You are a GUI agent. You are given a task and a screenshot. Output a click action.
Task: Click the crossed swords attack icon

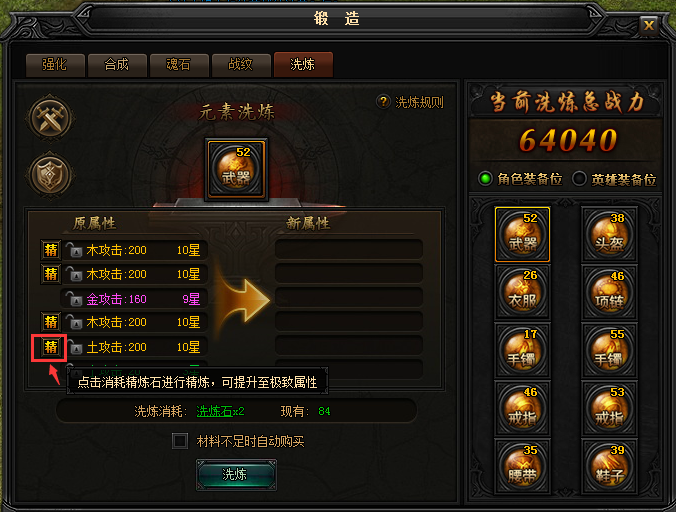point(50,118)
